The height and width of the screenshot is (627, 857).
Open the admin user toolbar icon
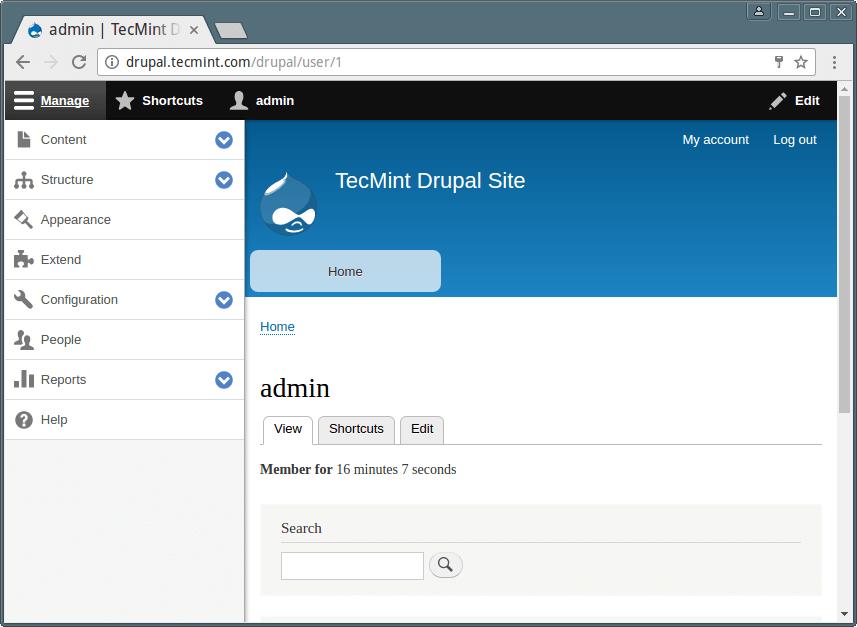237,100
